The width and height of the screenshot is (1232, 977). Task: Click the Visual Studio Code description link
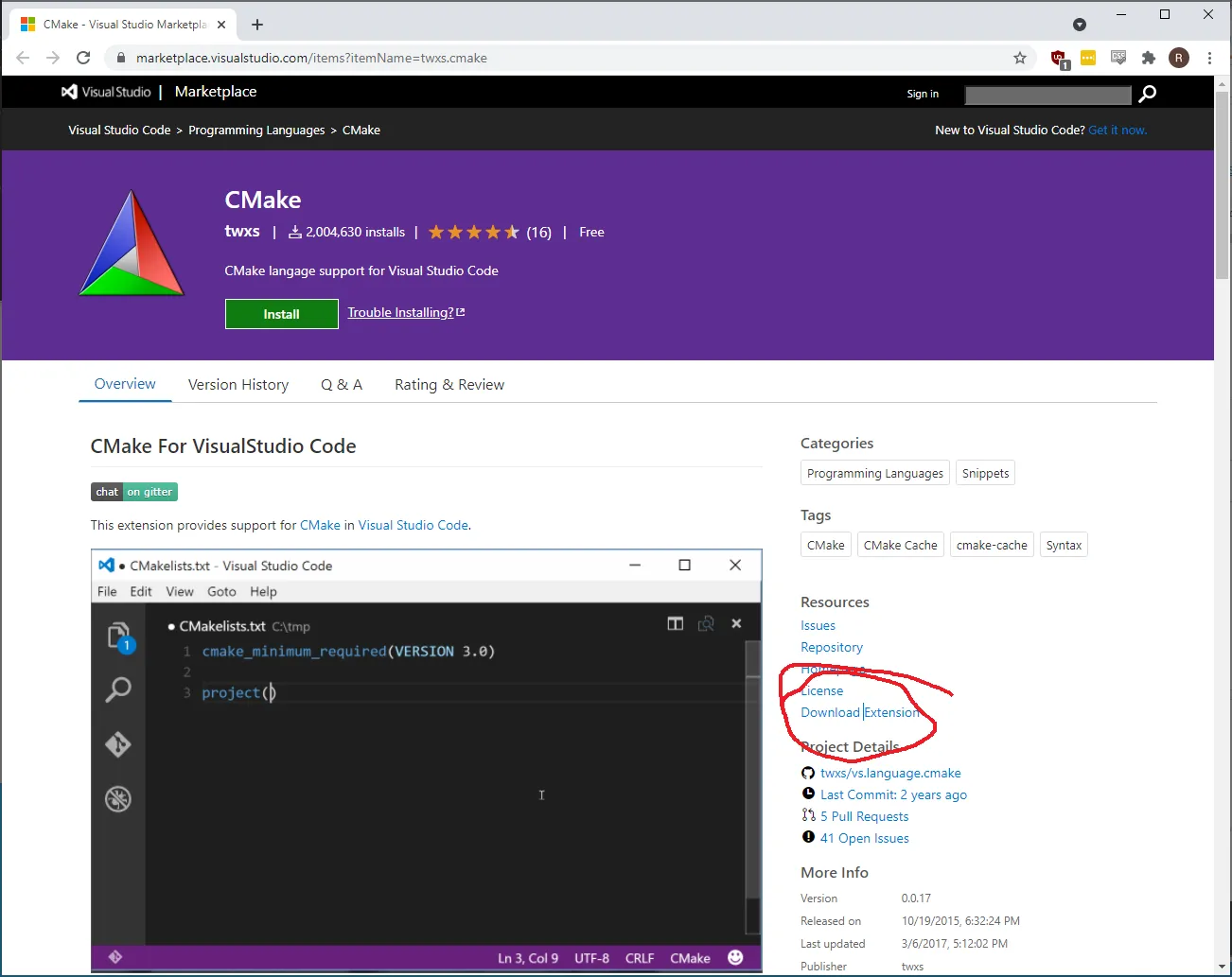pyautogui.click(x=413, y=526)
